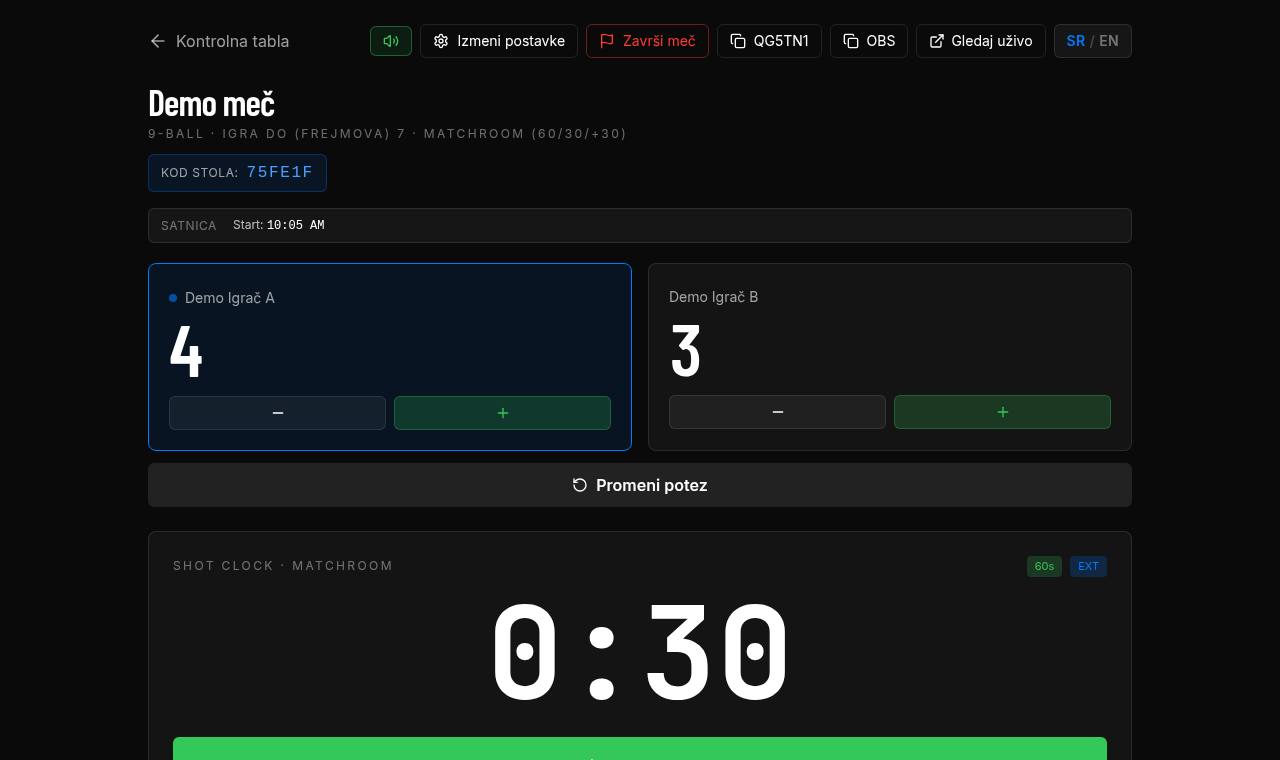
Task: Go back to Kontrolna tabla
Action: pyautogui.click(x=219, y=41)
